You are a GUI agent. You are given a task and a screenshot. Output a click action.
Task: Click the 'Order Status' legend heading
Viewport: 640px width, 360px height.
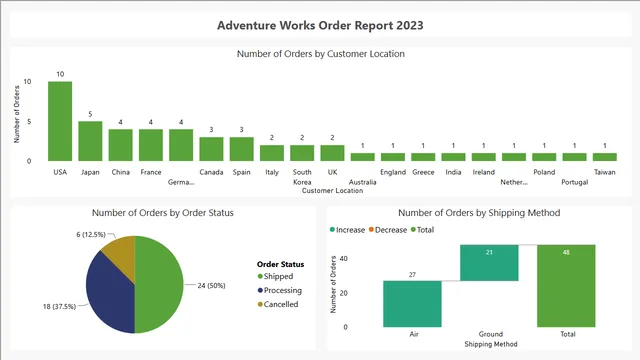[280, 264]
